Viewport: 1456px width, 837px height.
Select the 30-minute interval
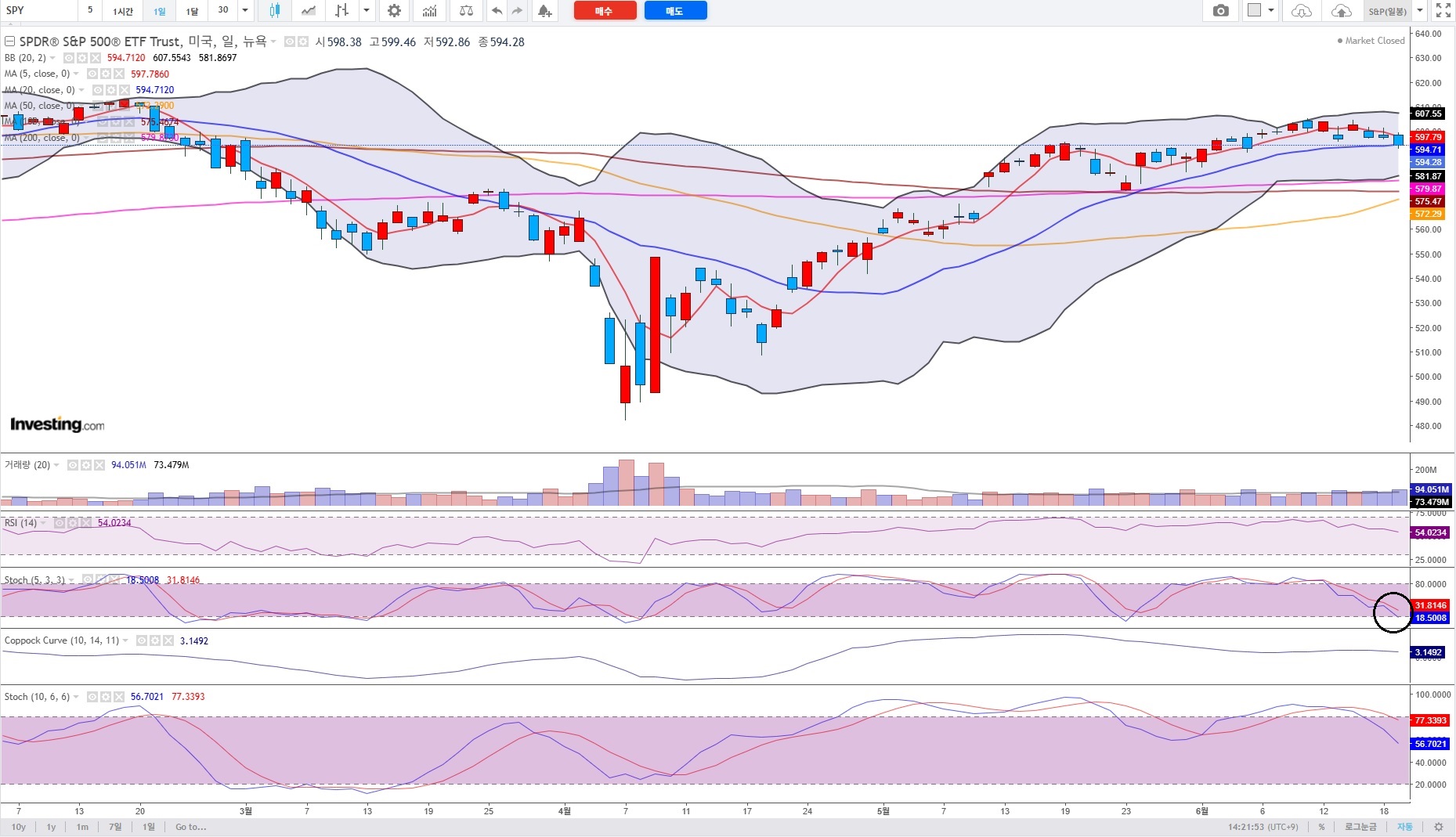pos(223,11)
